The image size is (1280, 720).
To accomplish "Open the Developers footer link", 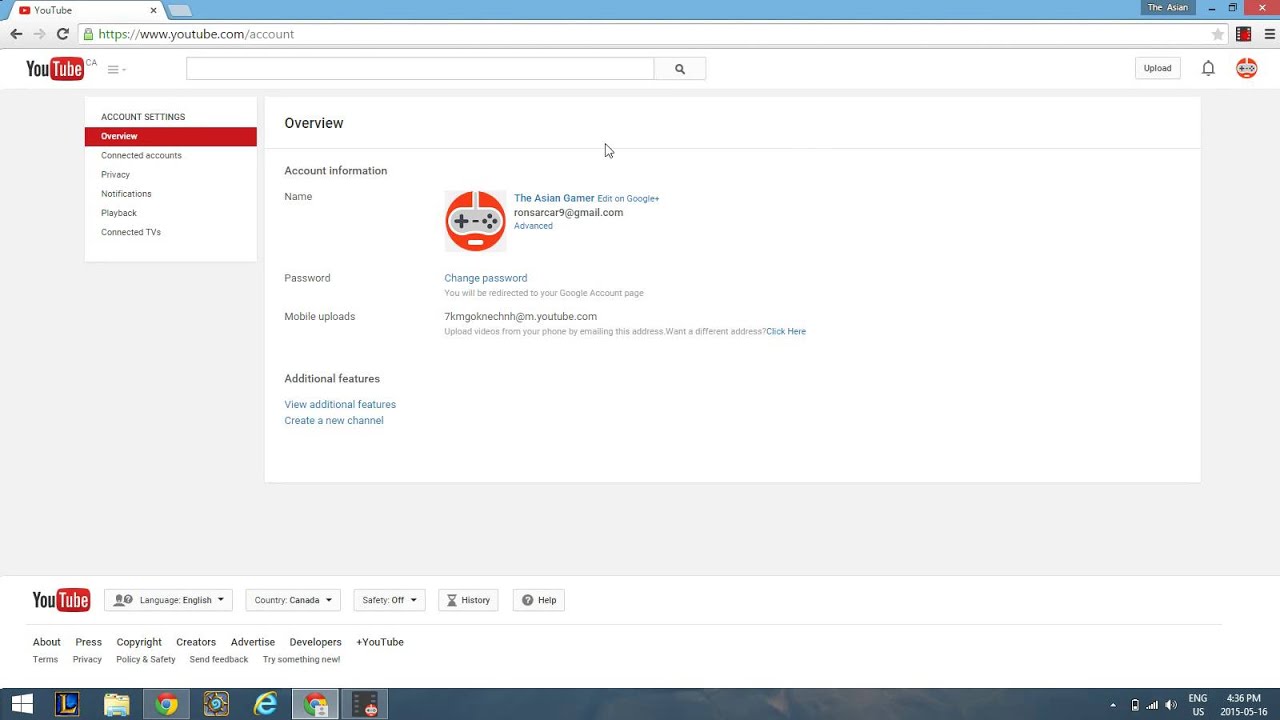I will 316,642.
